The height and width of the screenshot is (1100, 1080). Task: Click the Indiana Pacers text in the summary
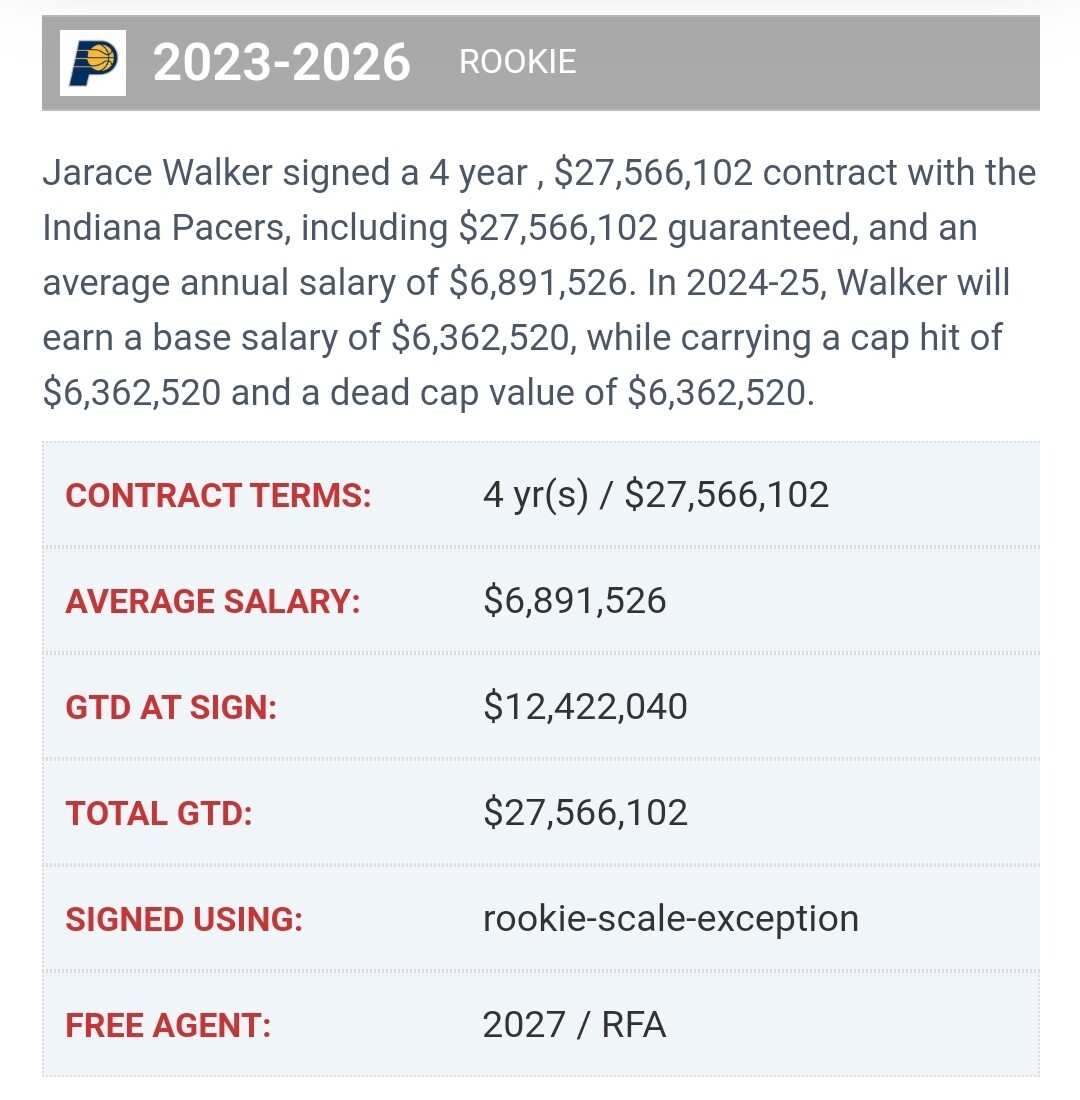164,228
